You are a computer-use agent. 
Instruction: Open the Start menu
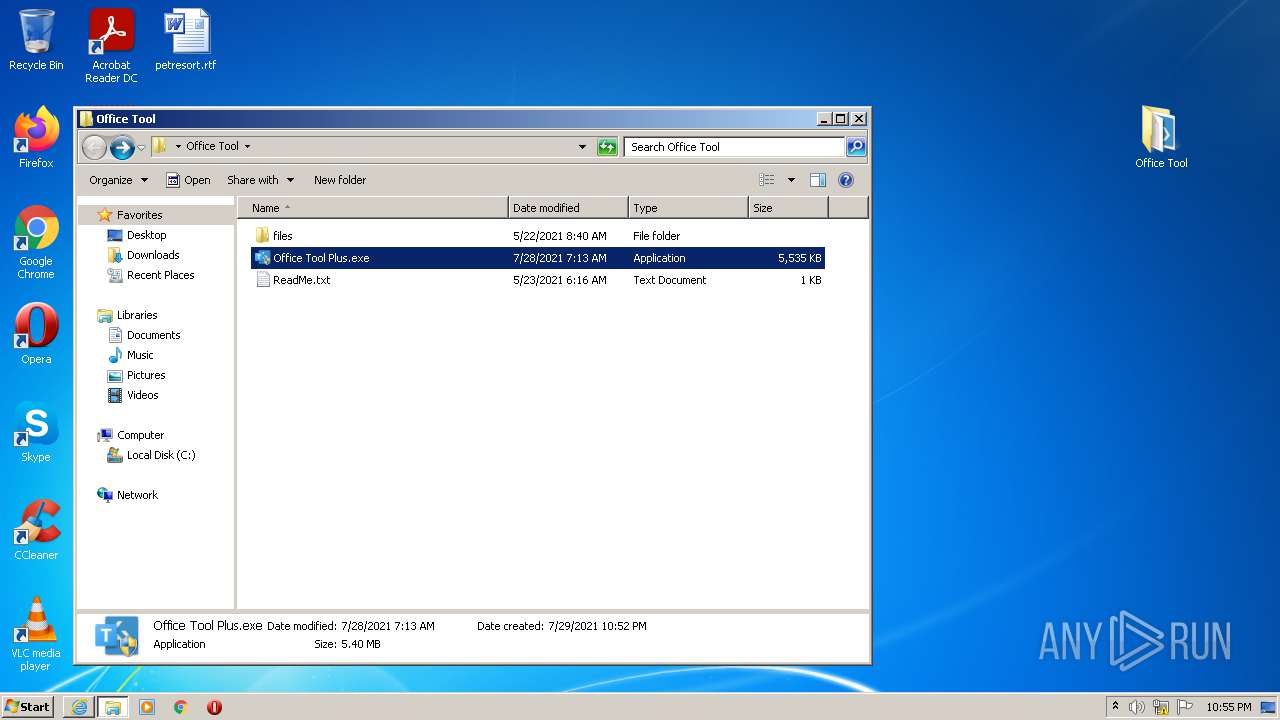pyautogui.click(x=27, y=706)
